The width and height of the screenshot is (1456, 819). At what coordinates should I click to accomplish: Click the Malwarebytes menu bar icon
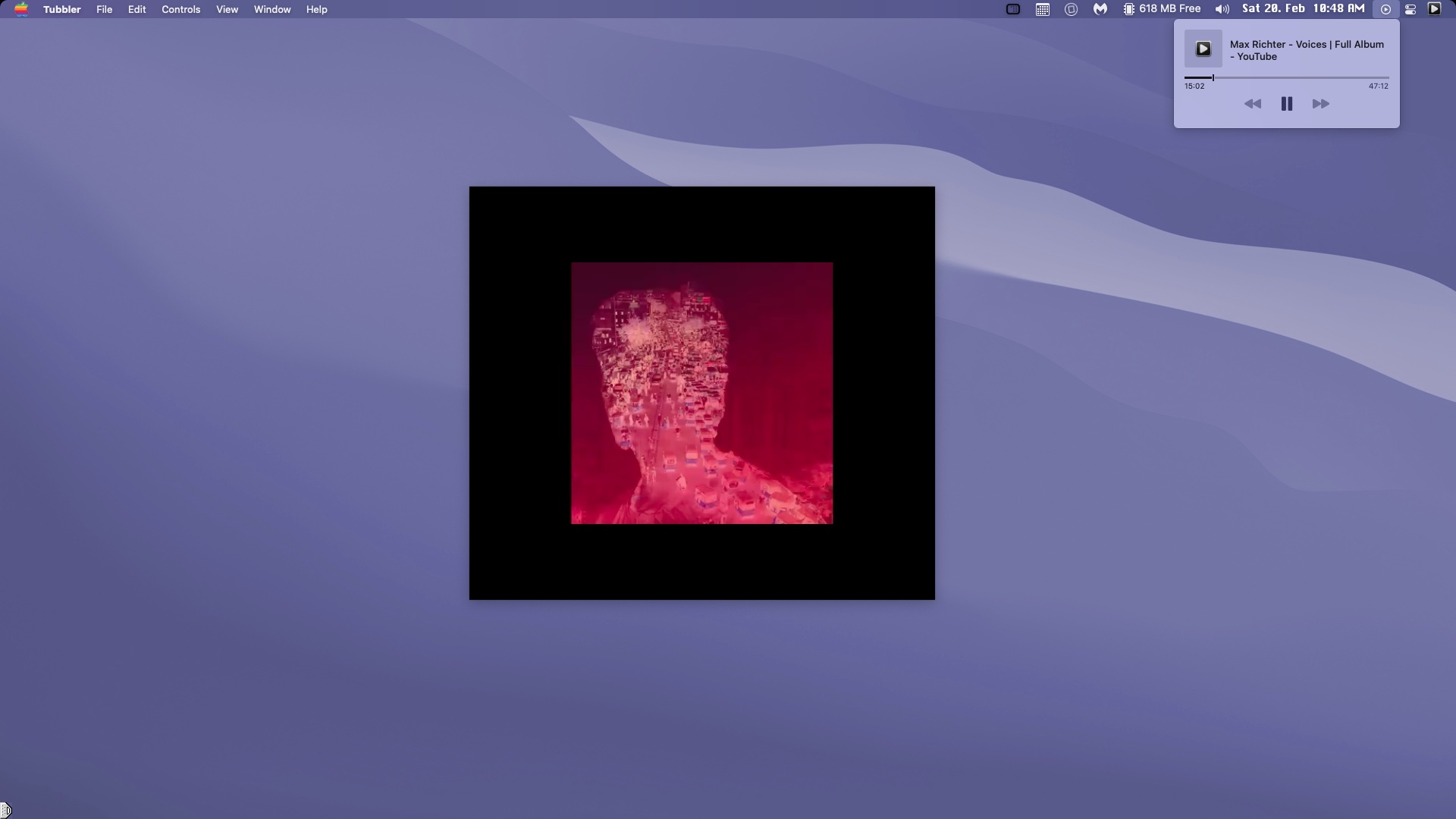coord(1100,9)
